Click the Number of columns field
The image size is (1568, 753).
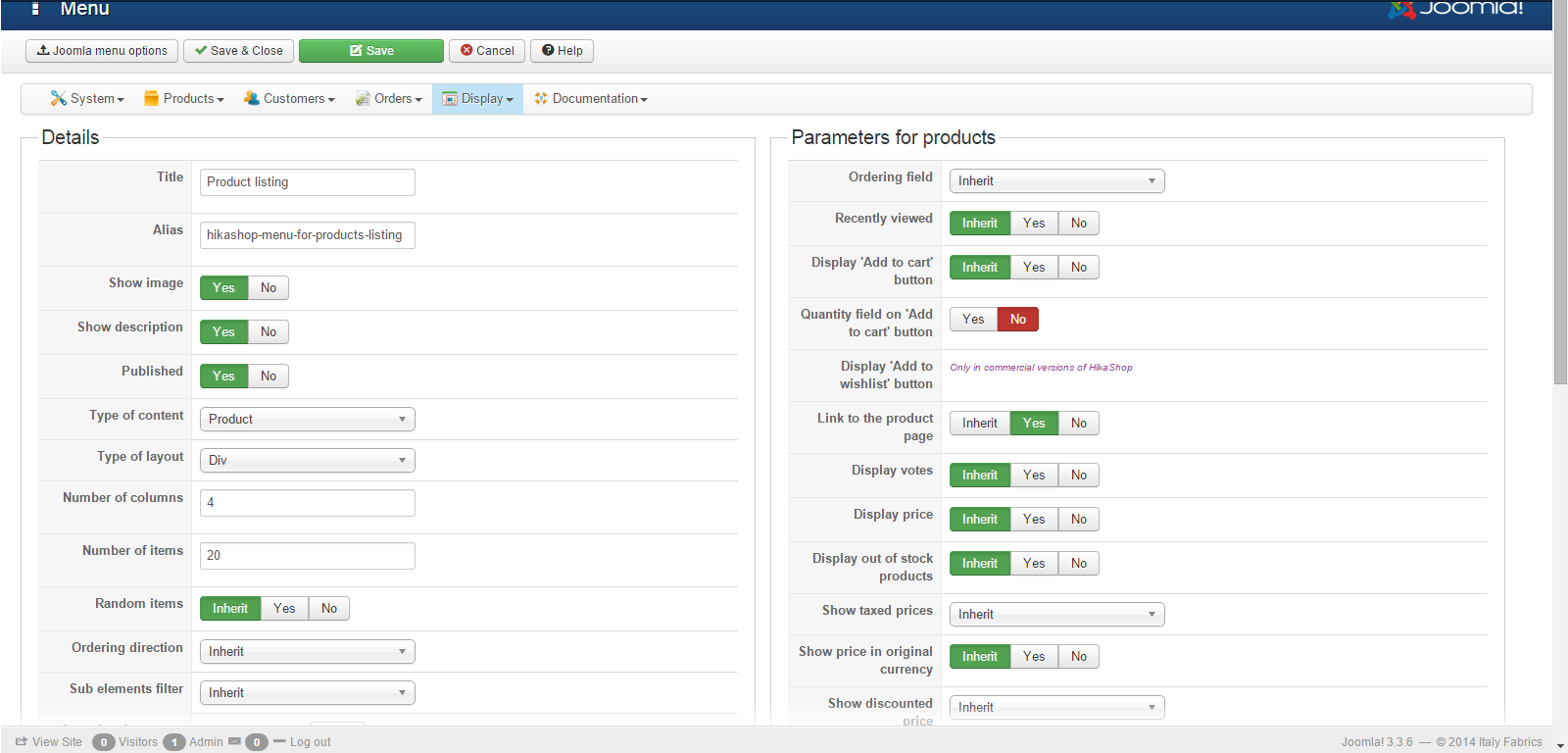307,503
